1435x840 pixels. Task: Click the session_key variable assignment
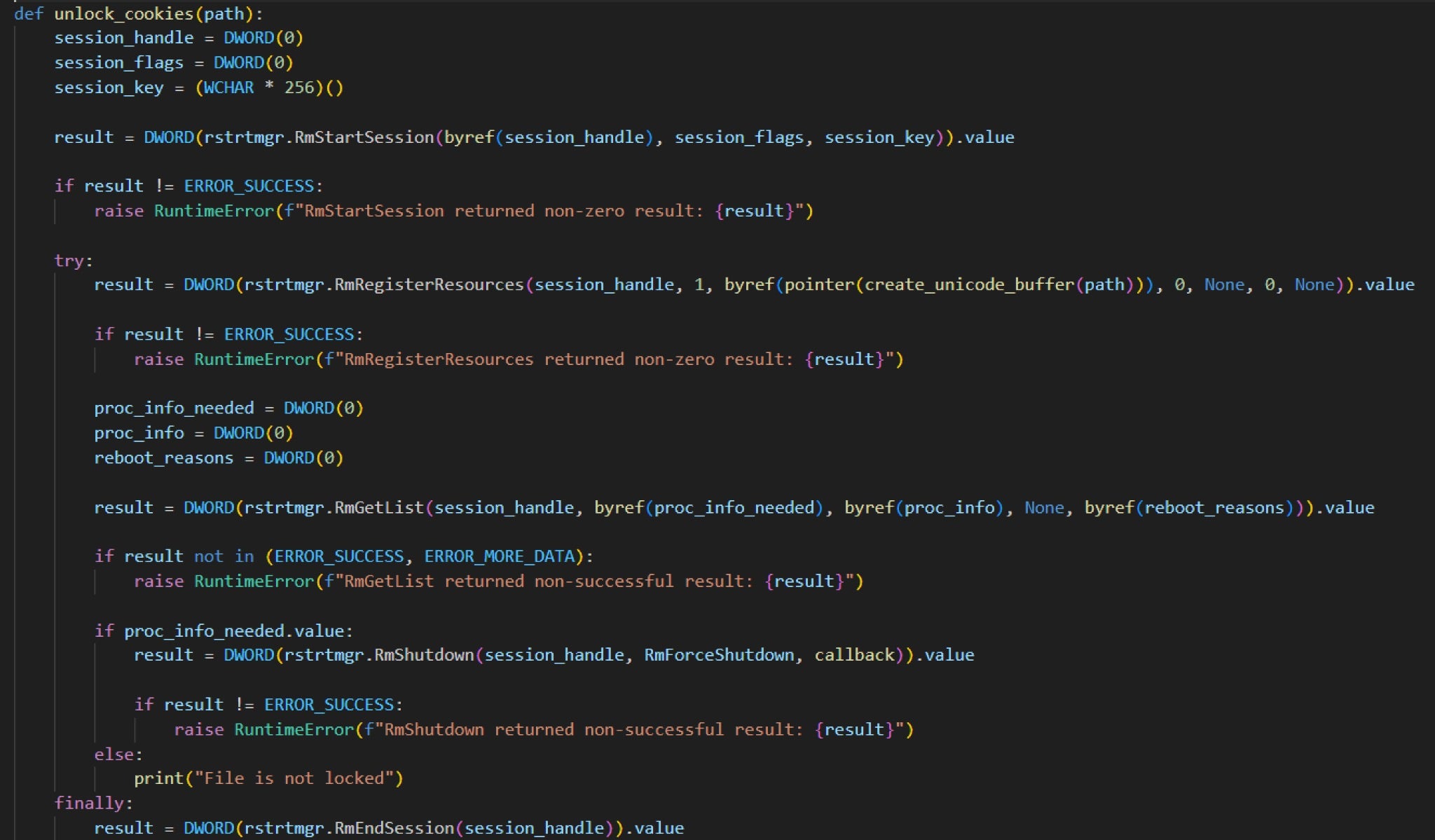[x=109, y=88]
